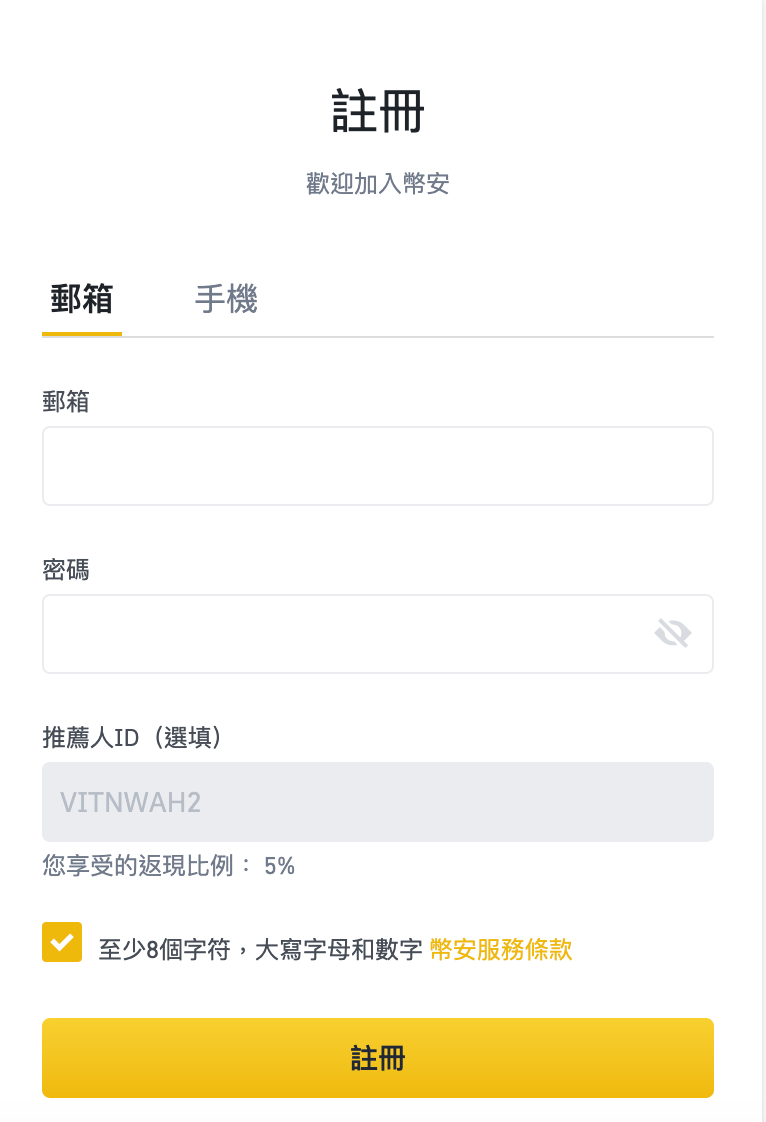Click the 5% rebate value

279,867
